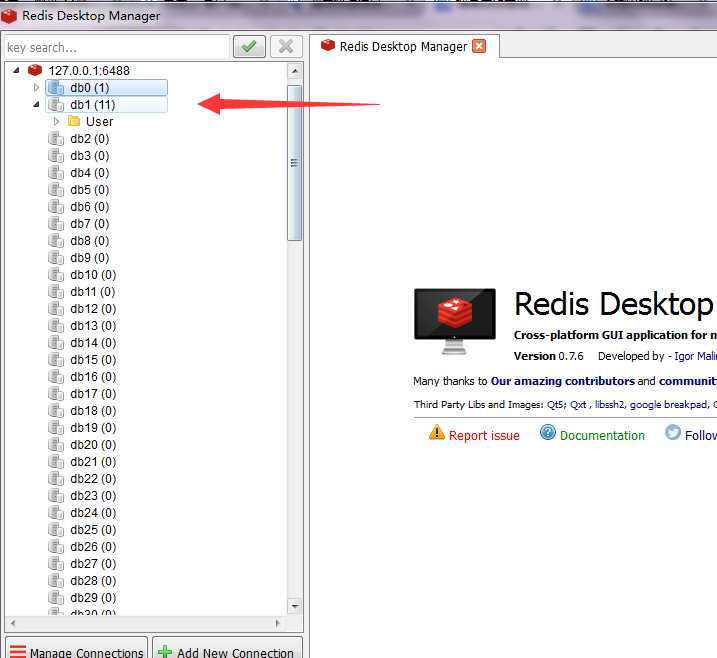Select db18 (0) in the tree

[x=93, y=411]
